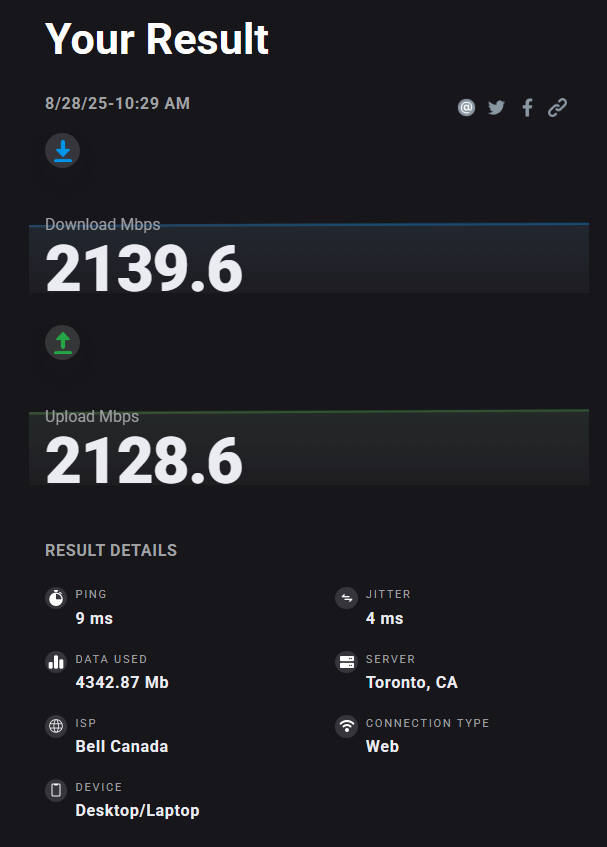607x847 pixels.
Task: Click the Desktop/Laptop device value
Action: 137,810
